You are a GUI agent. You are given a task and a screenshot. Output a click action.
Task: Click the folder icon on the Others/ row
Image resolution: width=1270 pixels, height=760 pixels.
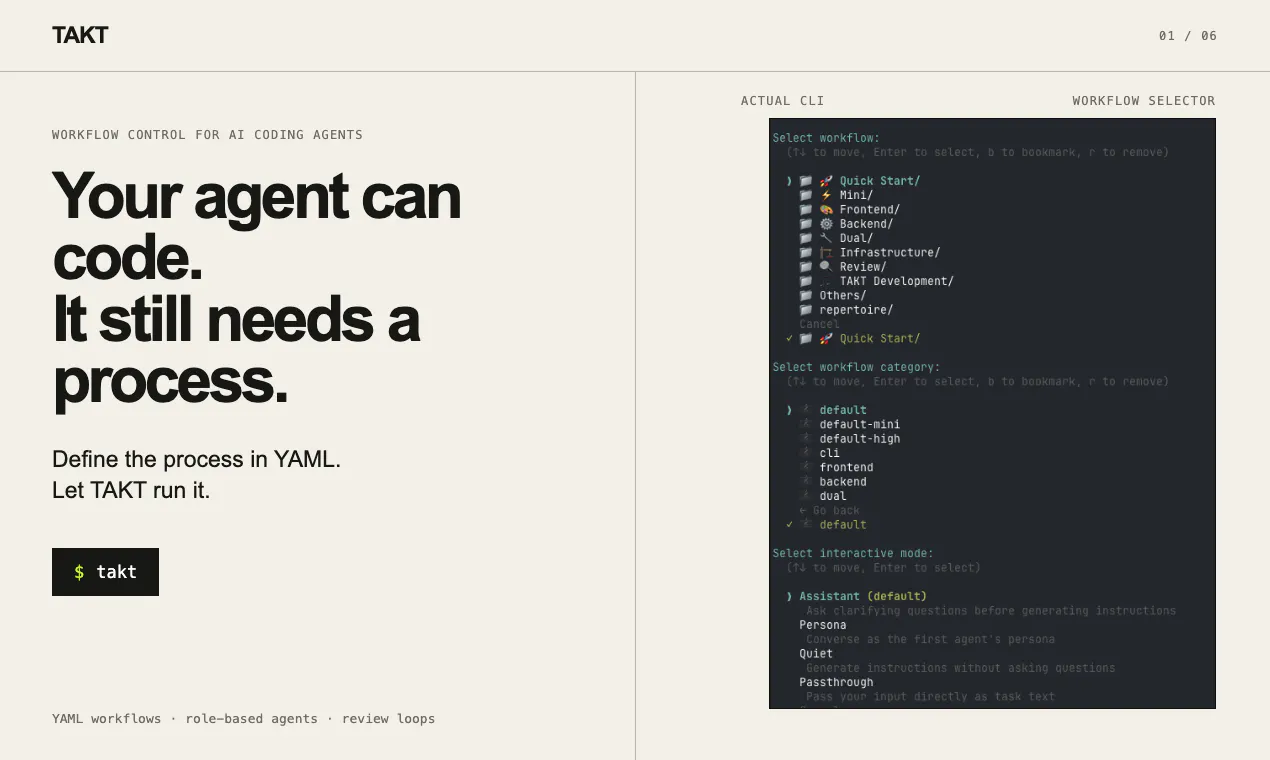806,295
